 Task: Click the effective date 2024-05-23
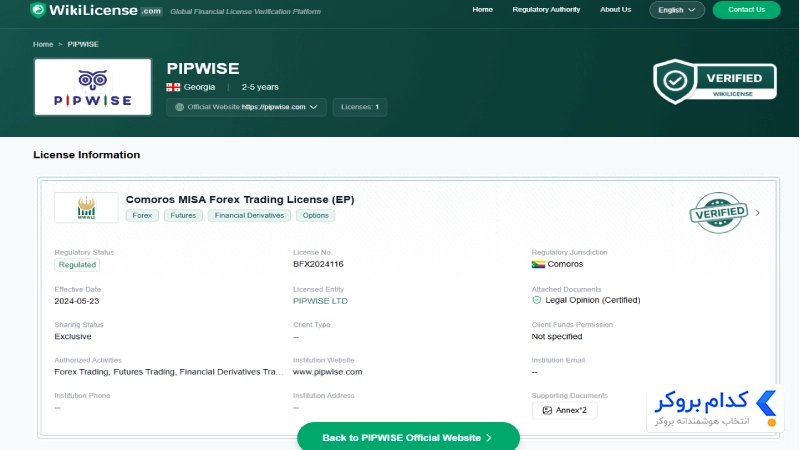(x=77, y=301)
